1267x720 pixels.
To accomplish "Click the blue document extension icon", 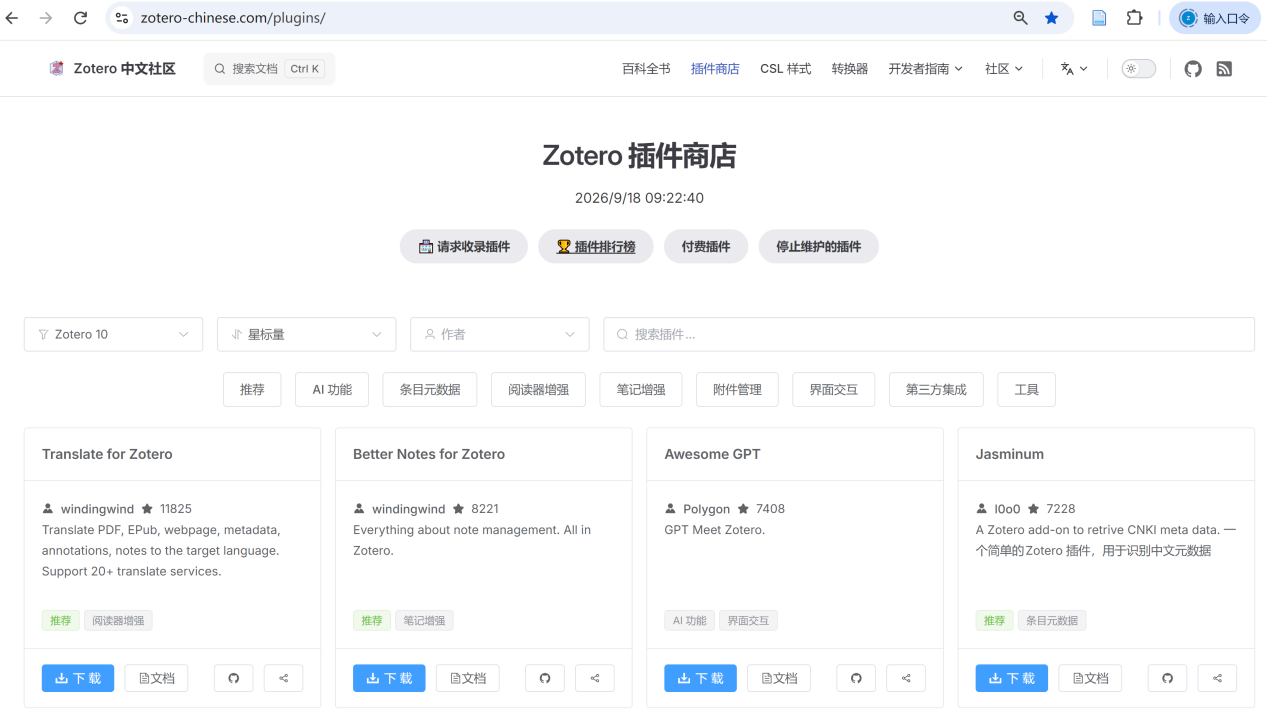I will 1099,18.
